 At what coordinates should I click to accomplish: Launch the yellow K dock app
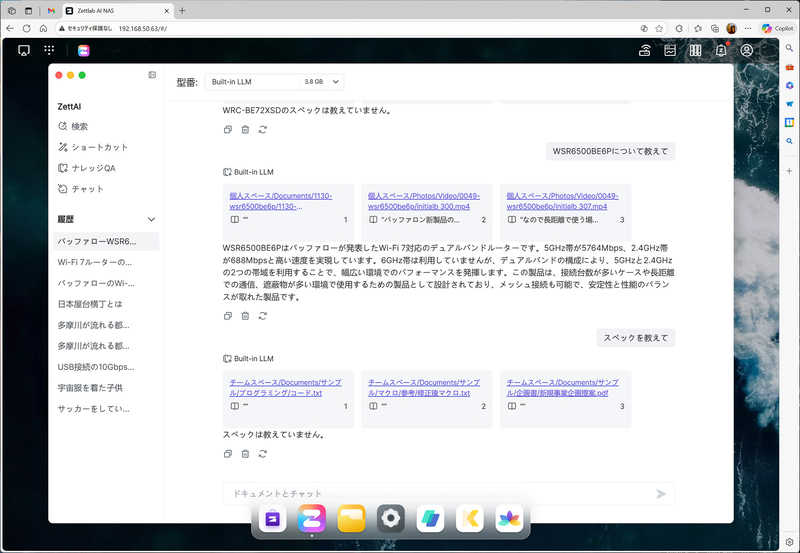click(x=470, y=518)
